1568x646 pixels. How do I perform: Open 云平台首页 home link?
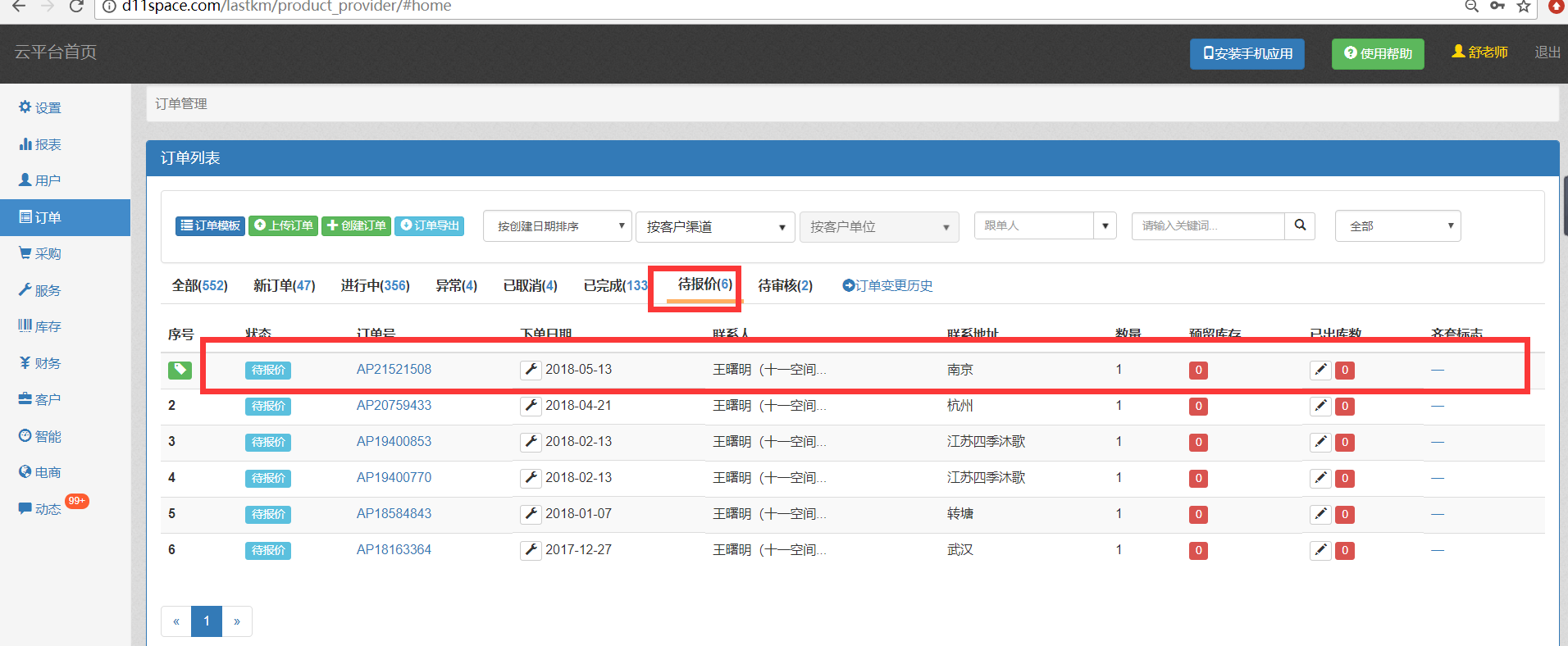point(56,52)
